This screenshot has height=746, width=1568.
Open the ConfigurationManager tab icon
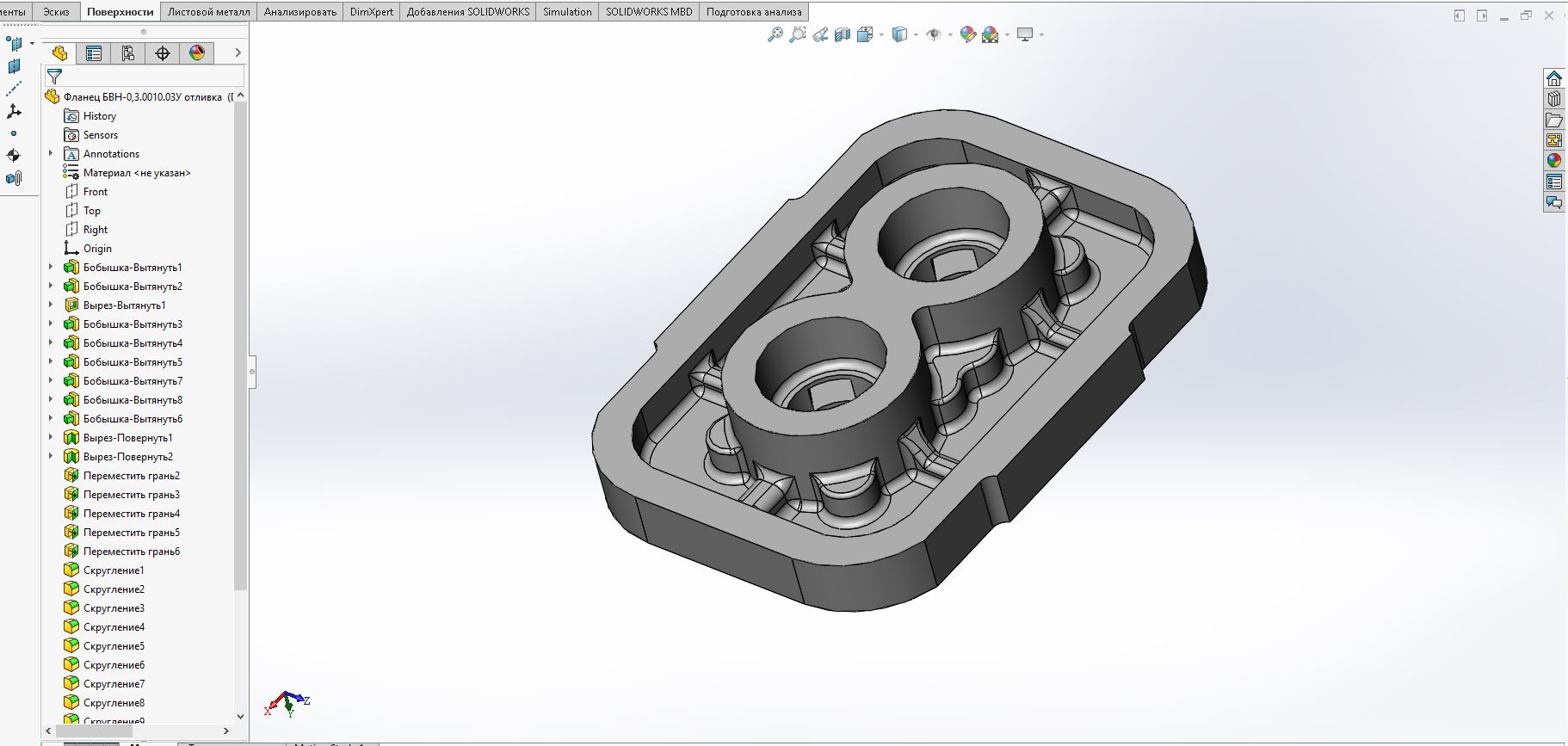(x=128, y=53)
